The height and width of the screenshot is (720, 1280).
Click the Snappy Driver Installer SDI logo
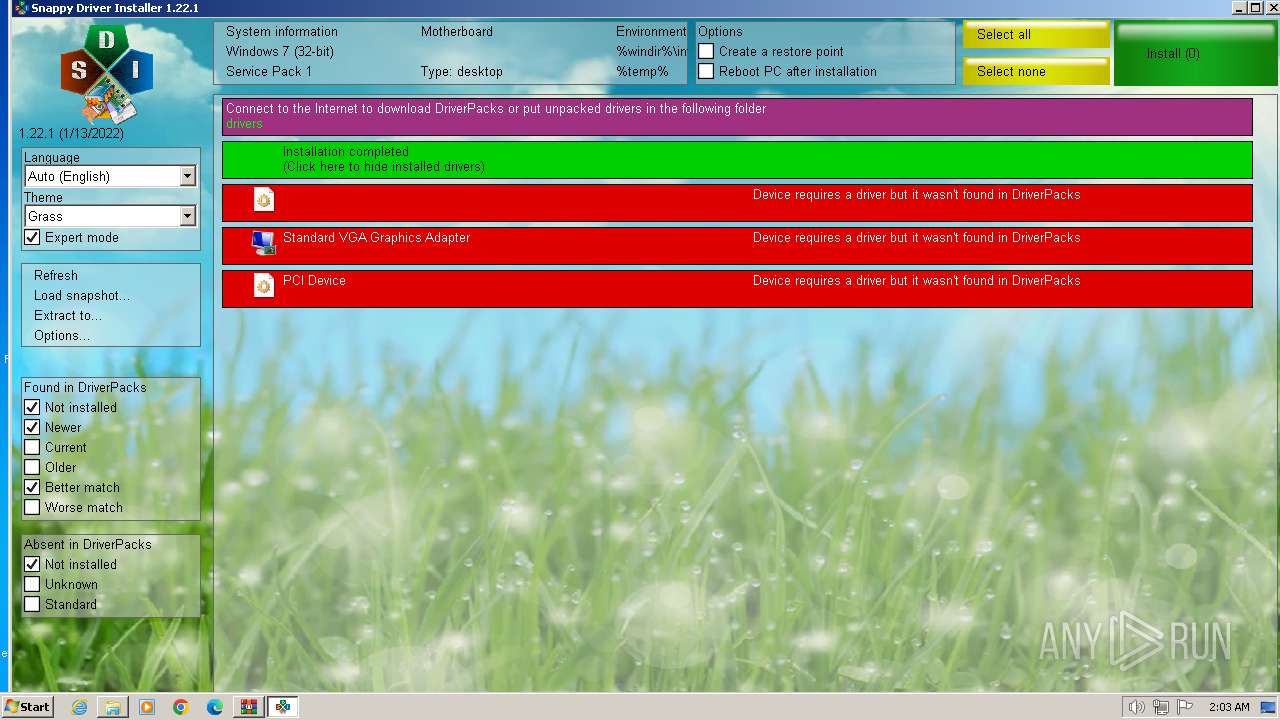(106, 74)
